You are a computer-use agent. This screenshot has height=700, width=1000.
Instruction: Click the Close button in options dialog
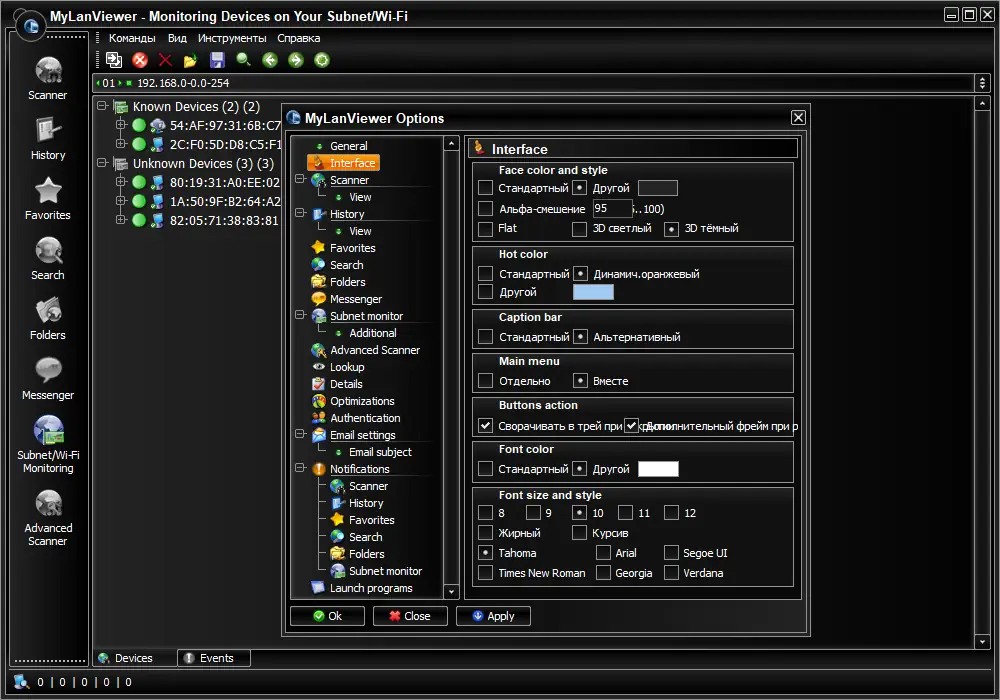[410, 616]
